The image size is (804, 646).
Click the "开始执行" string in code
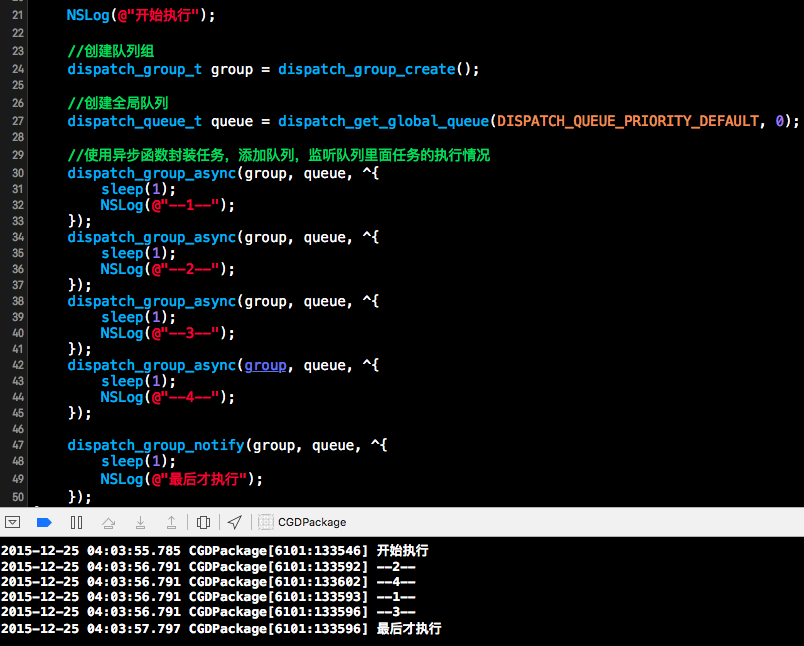coord(158,15)
